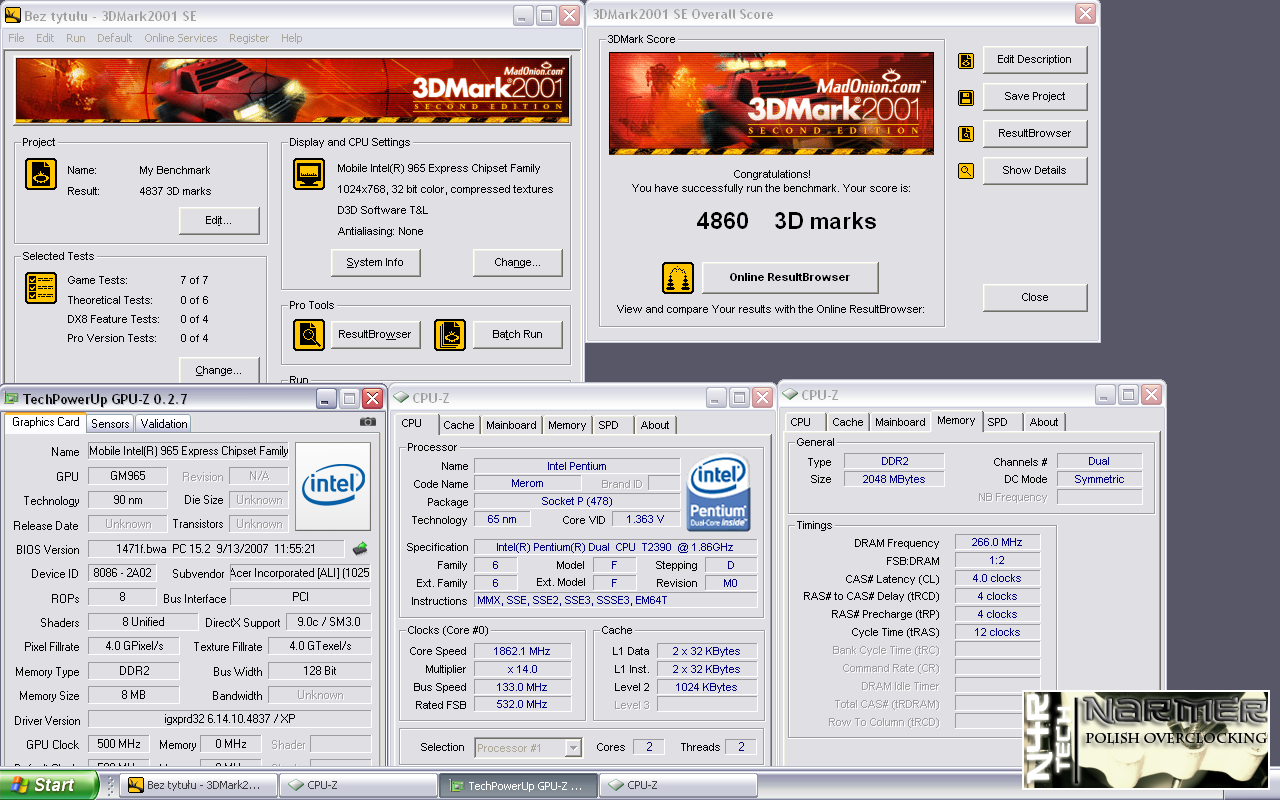Click the Online ResultBrowser icon

pos(678,278)
